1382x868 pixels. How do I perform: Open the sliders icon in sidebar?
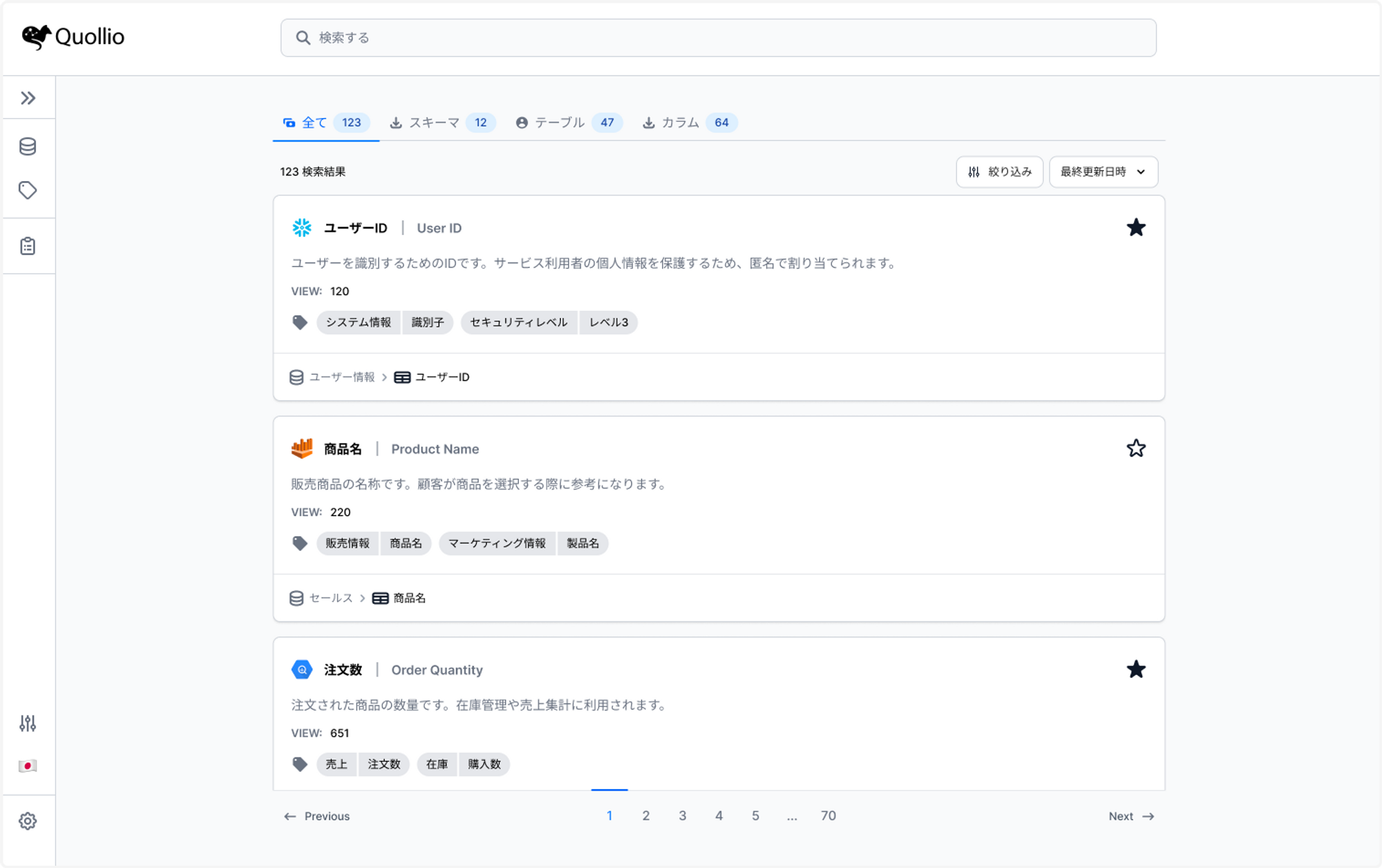click(28, 724)
